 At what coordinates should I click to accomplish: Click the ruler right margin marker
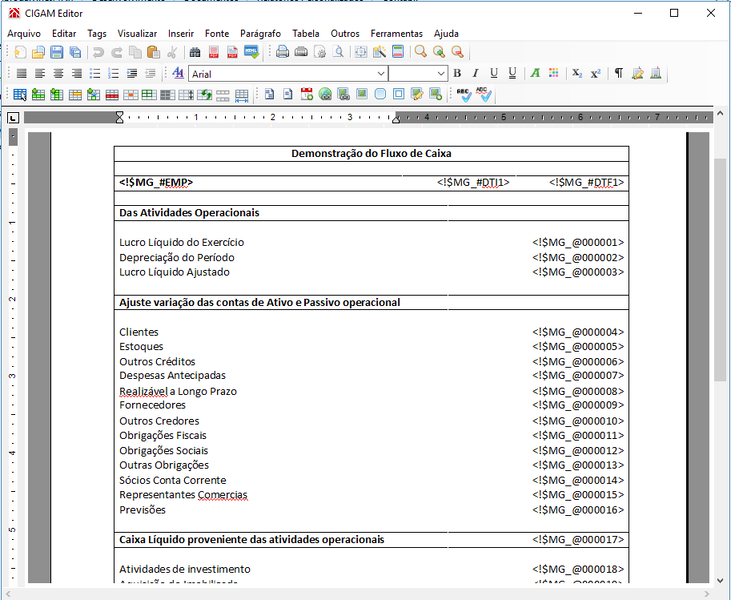point(396,119)
